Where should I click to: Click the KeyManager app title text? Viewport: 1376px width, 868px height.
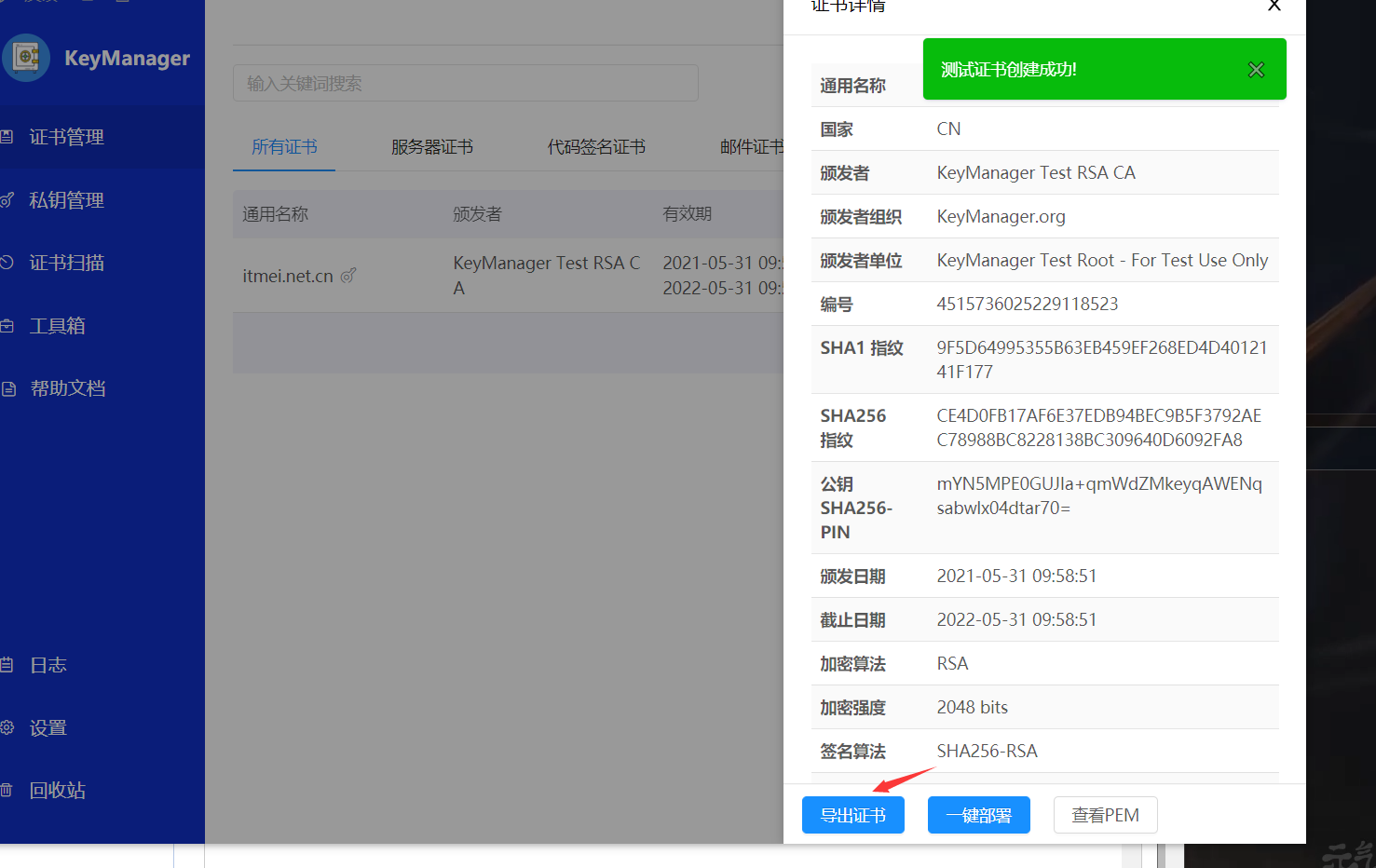127,58
